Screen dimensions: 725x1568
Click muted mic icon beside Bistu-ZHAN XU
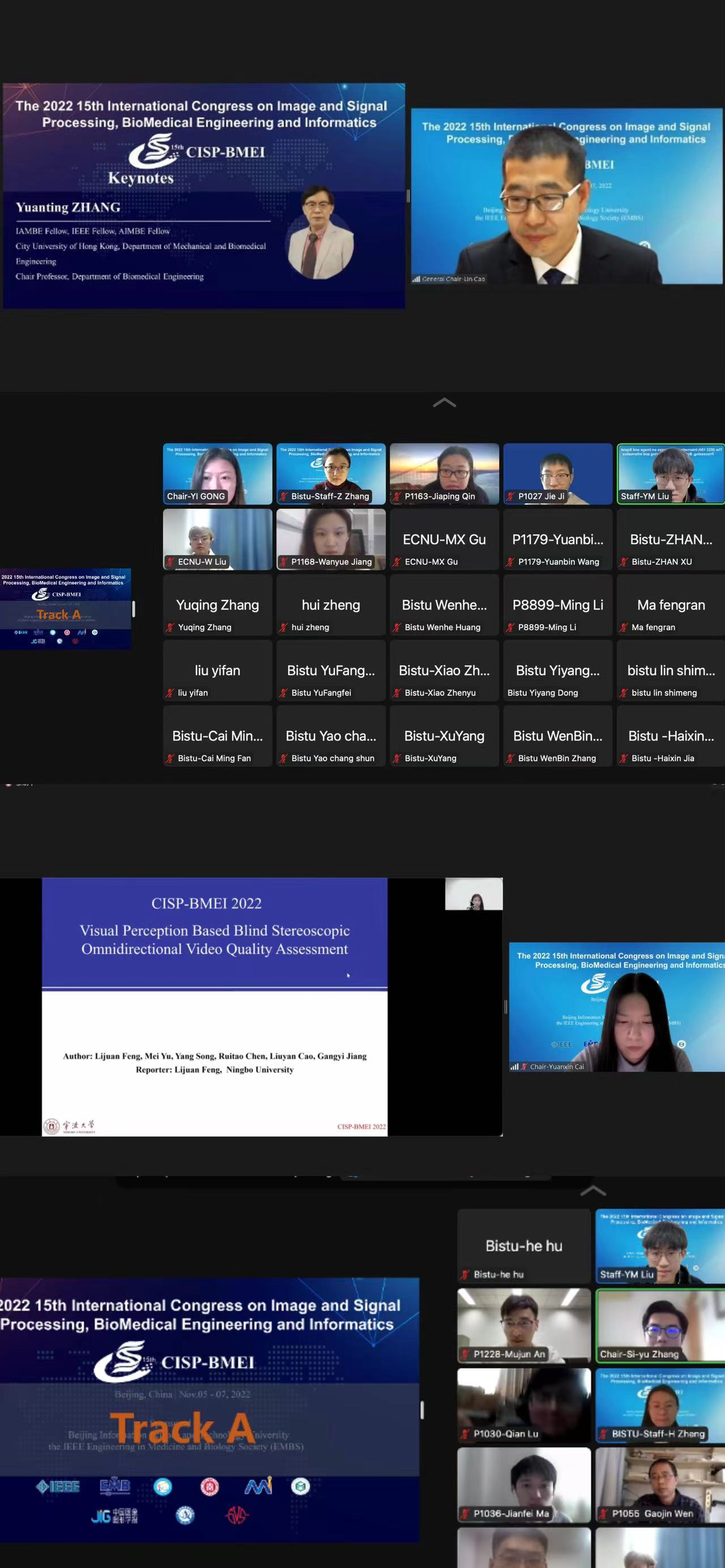(x=624, y=562)
